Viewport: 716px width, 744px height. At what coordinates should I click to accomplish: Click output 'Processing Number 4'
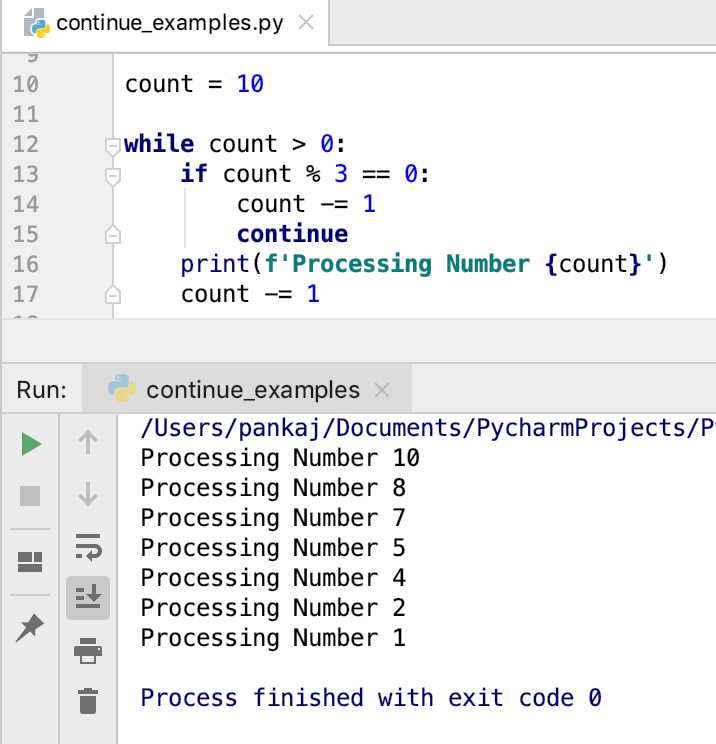pos(273,578)
